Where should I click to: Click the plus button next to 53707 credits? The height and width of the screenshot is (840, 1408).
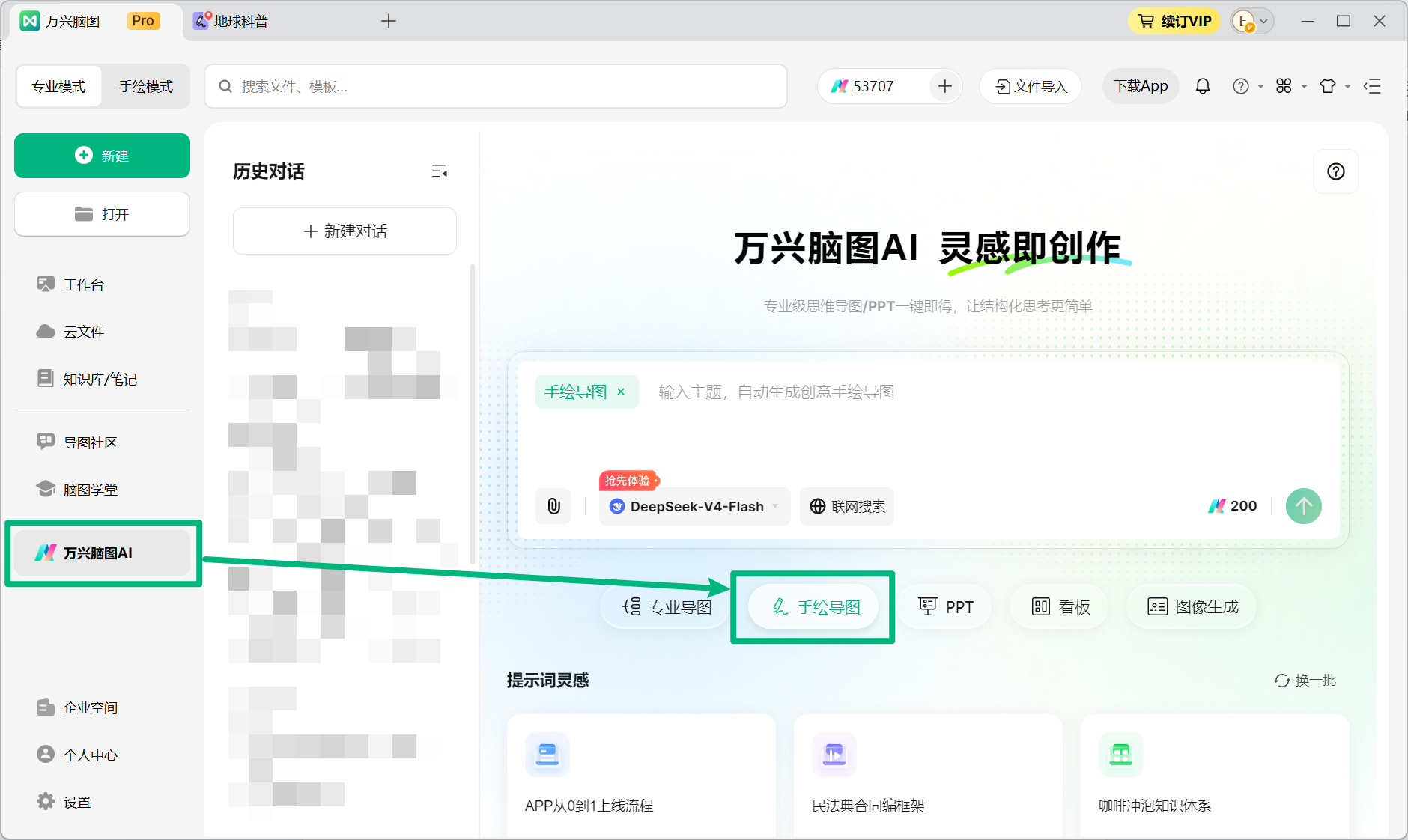[x=945, y=86]
